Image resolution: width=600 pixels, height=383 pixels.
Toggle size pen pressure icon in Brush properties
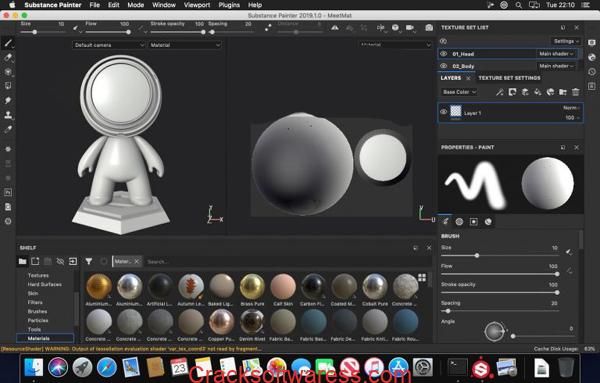coord(569,252)
